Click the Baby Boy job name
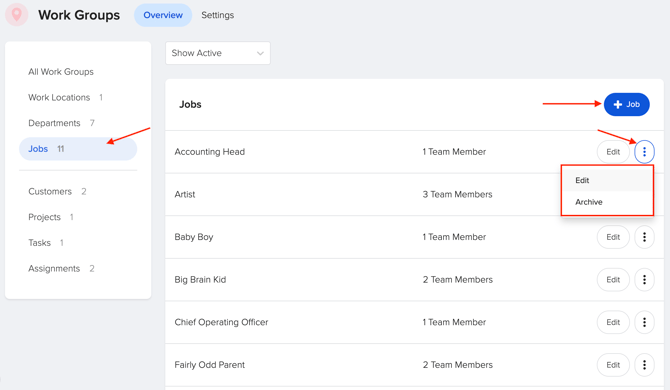The height and width of the screenshot is (390, 670). point(194,237)
